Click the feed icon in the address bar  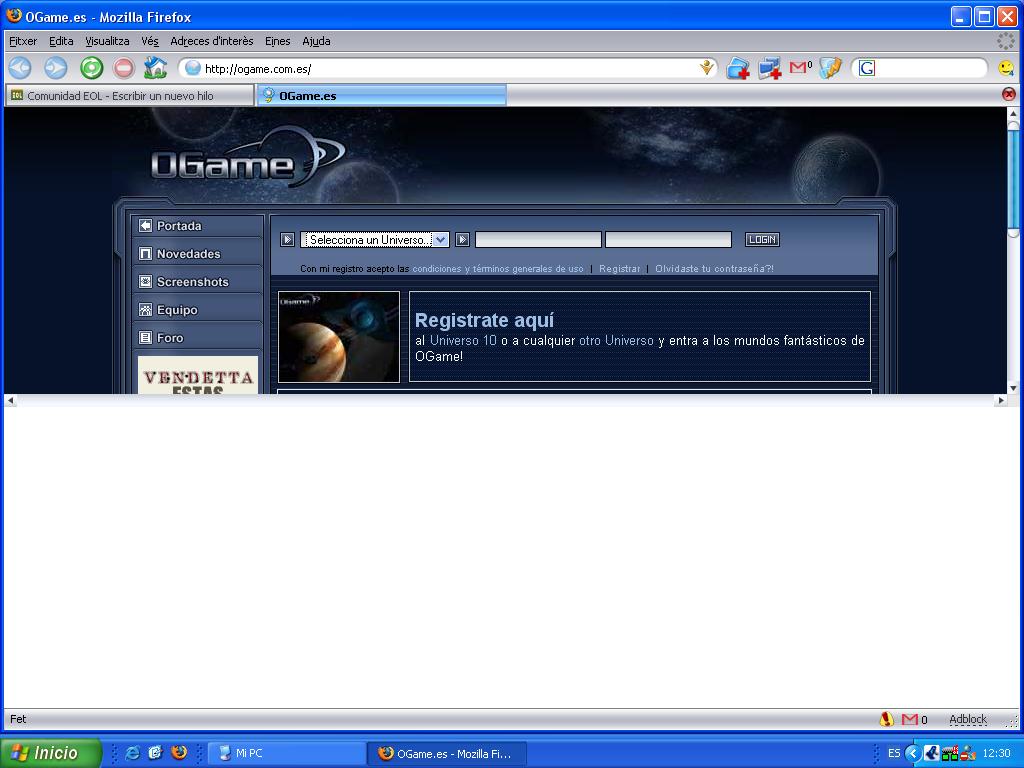point(706,67)
